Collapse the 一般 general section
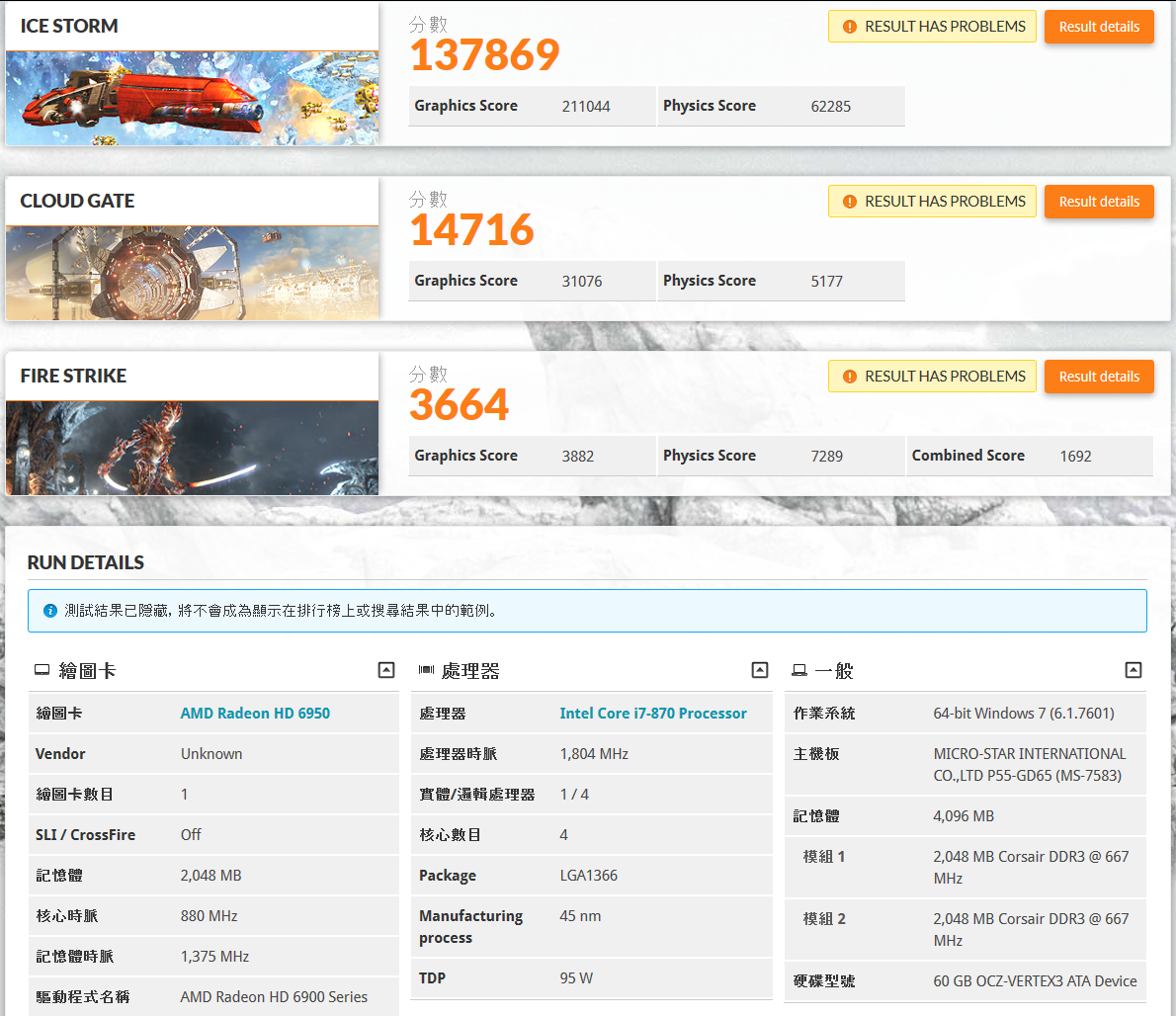Screen dimensions: 1176x1016 click(x=1134, y=670)
